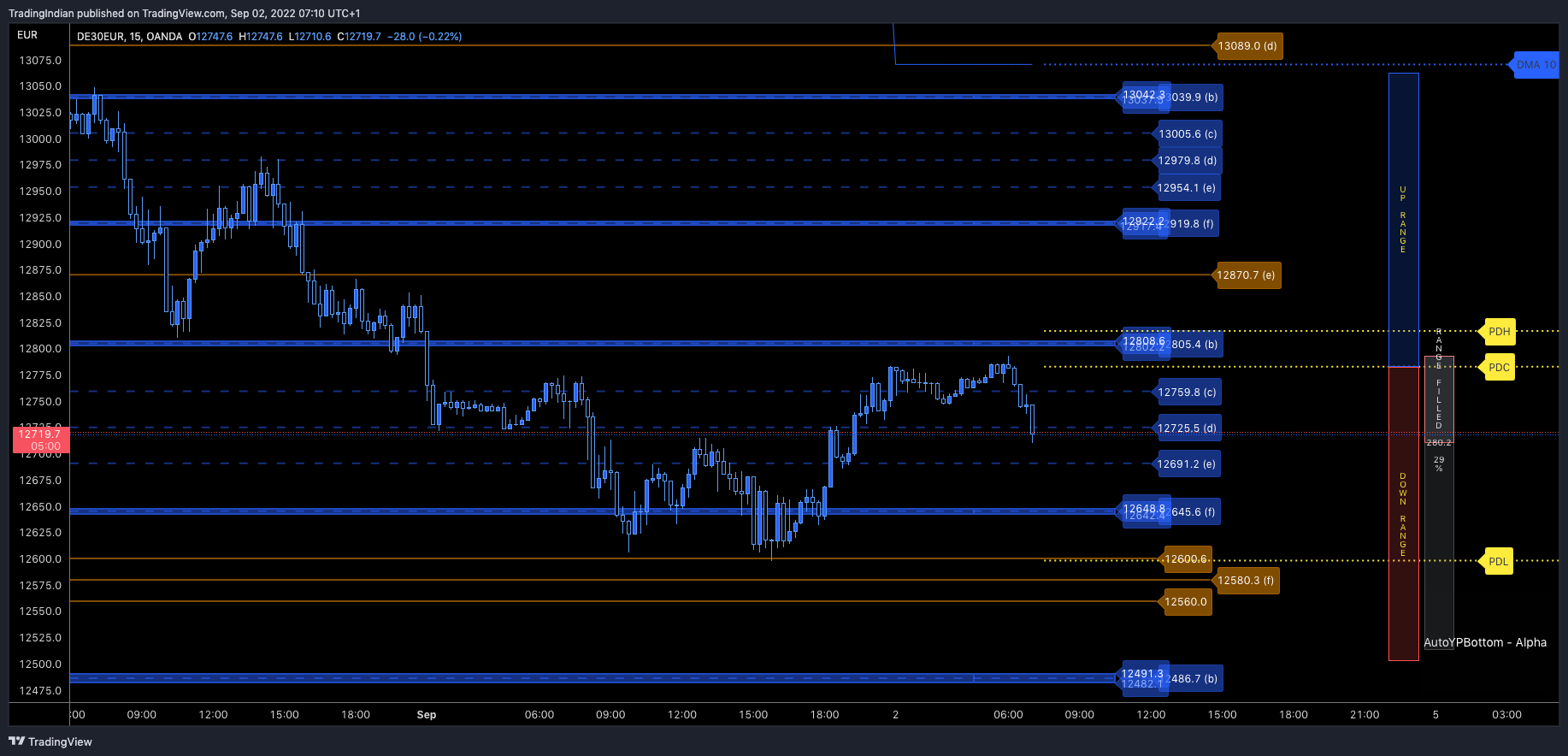Screen dimensions: 1568x756
Task: Click the yellow PDH label
Action: pyautogui.click(x=1498, y=332)
